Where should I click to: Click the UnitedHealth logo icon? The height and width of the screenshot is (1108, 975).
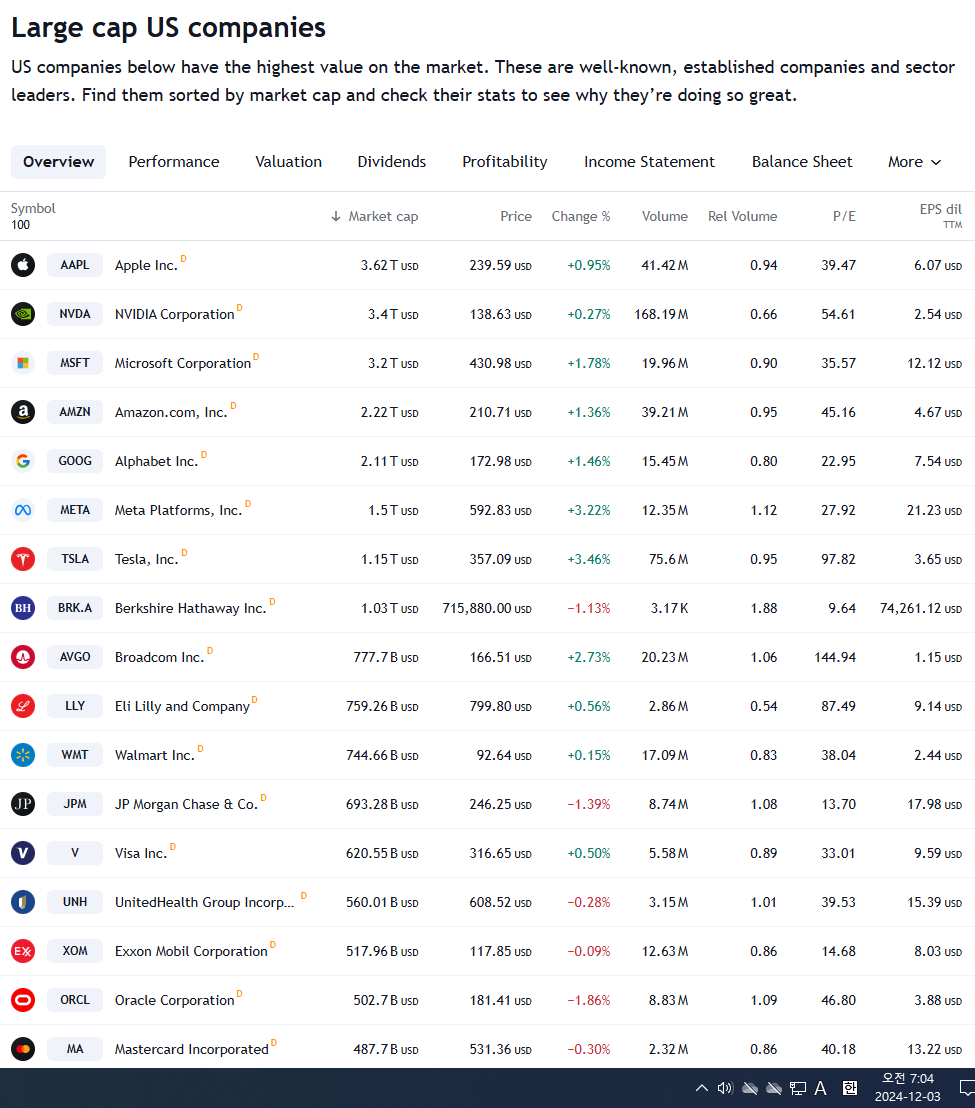(23, 902)
